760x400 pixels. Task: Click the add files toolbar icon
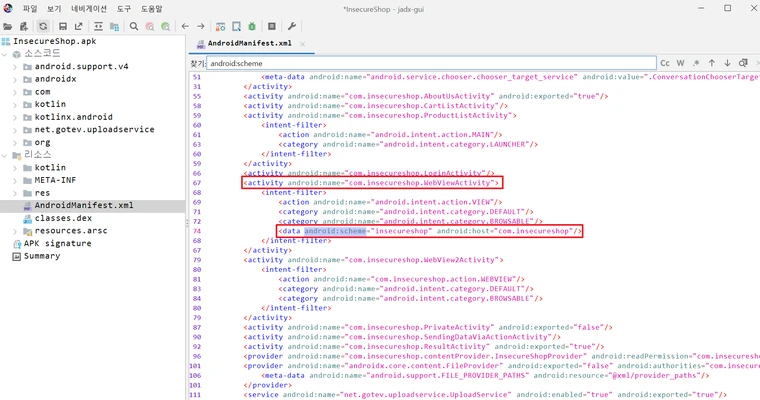point(23,27)
